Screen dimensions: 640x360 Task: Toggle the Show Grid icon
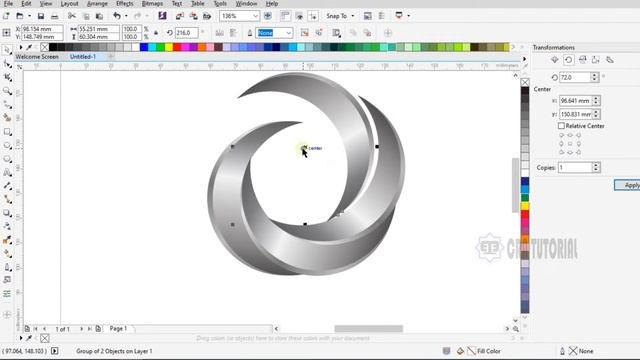299,16
